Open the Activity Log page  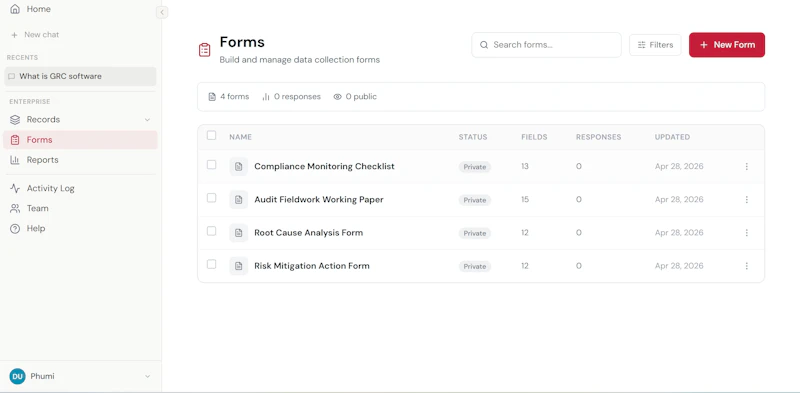(x=81, y=188)
